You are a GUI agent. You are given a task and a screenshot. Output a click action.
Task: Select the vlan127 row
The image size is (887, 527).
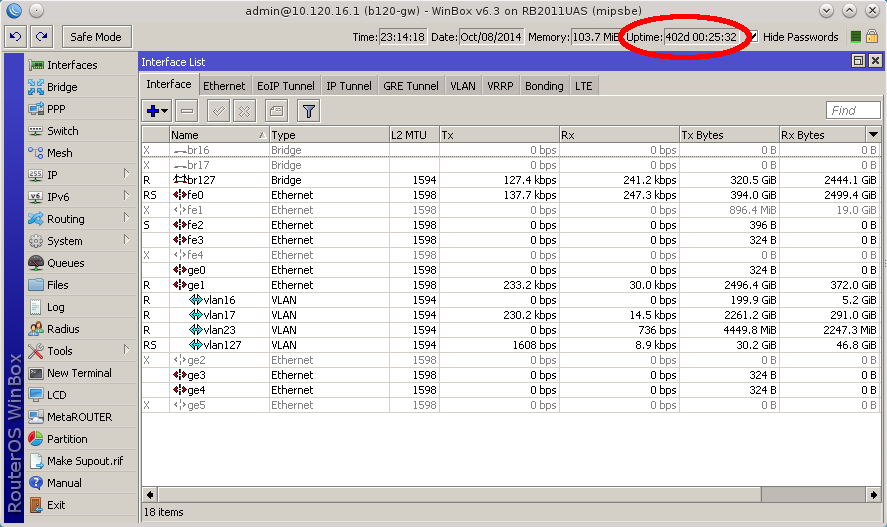point(511,345)
